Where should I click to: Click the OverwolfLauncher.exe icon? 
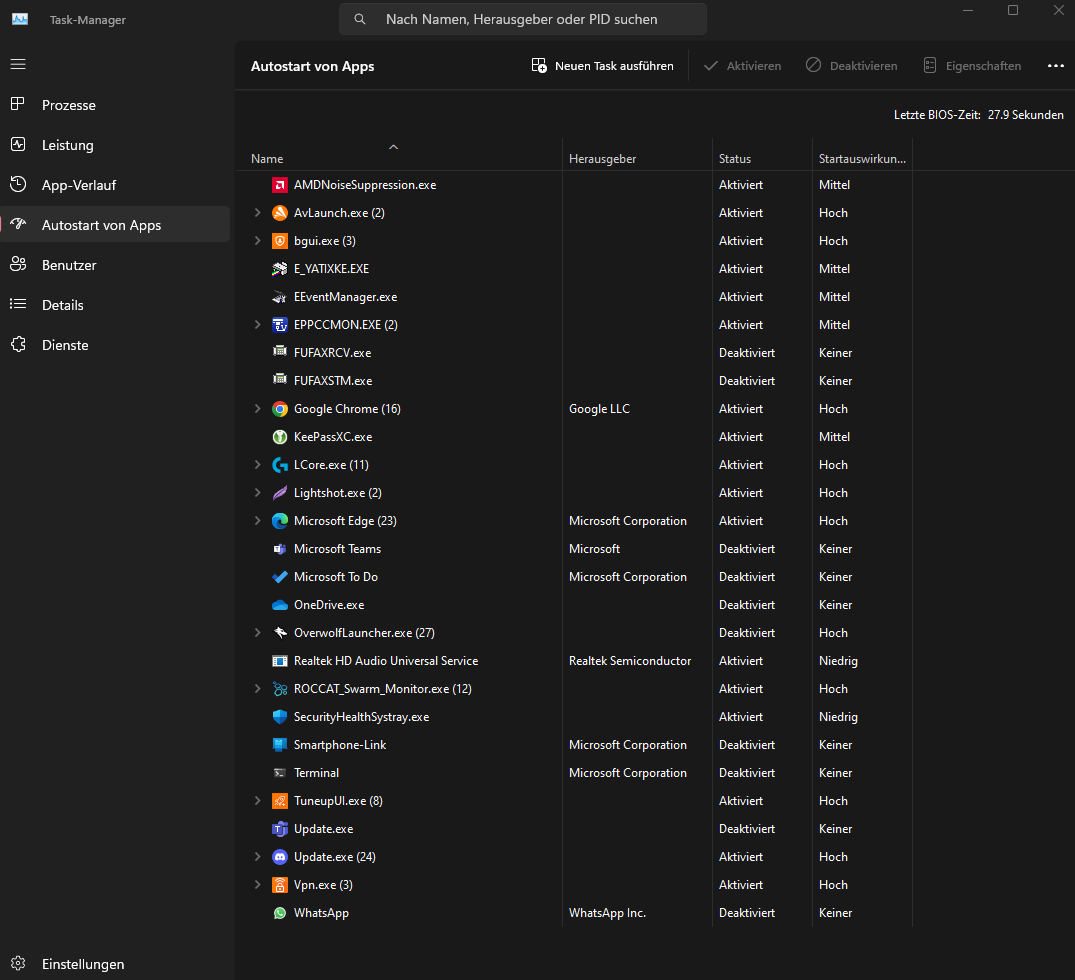pos(280,633)
